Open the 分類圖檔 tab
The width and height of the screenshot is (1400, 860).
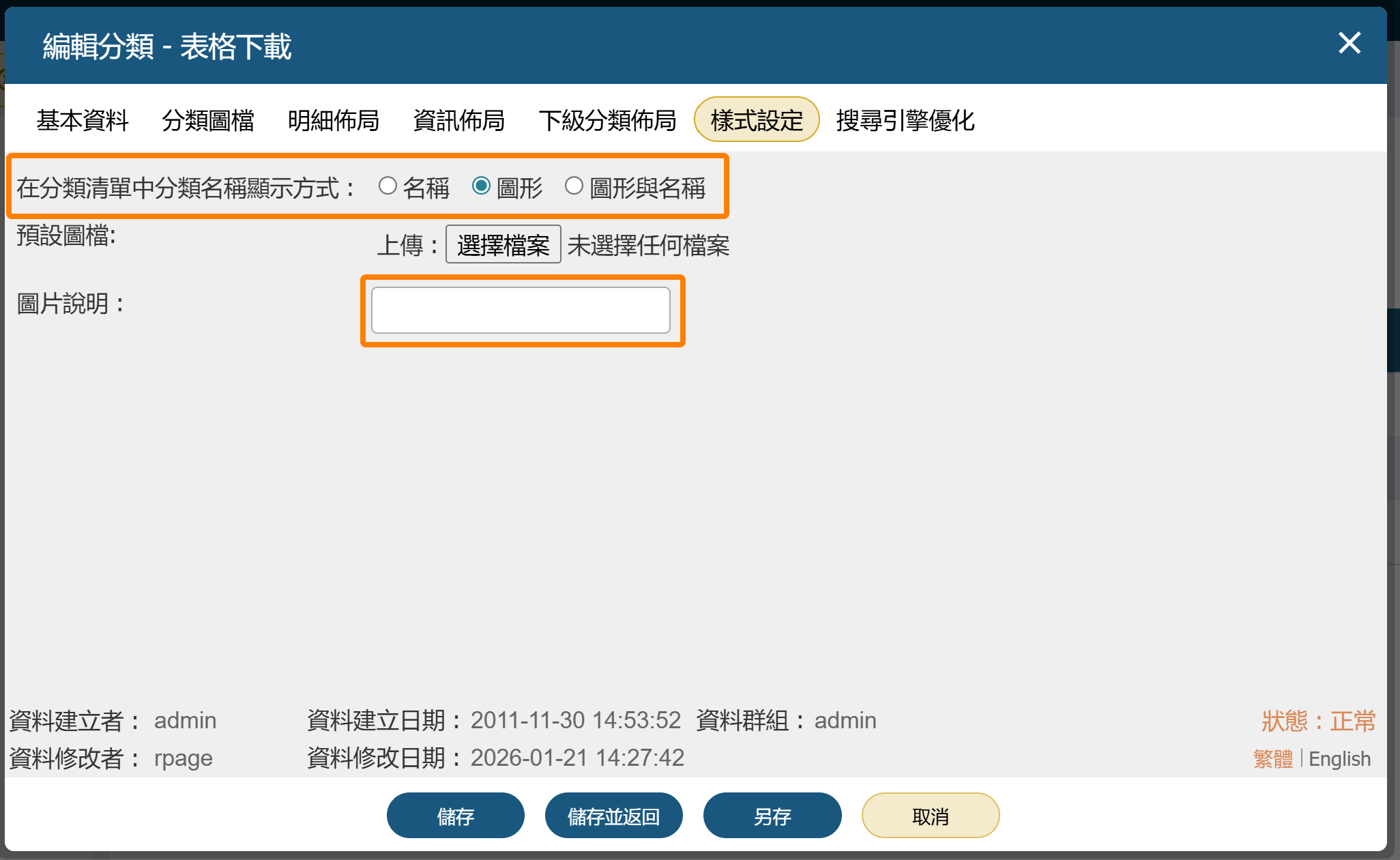click(208, 120)
